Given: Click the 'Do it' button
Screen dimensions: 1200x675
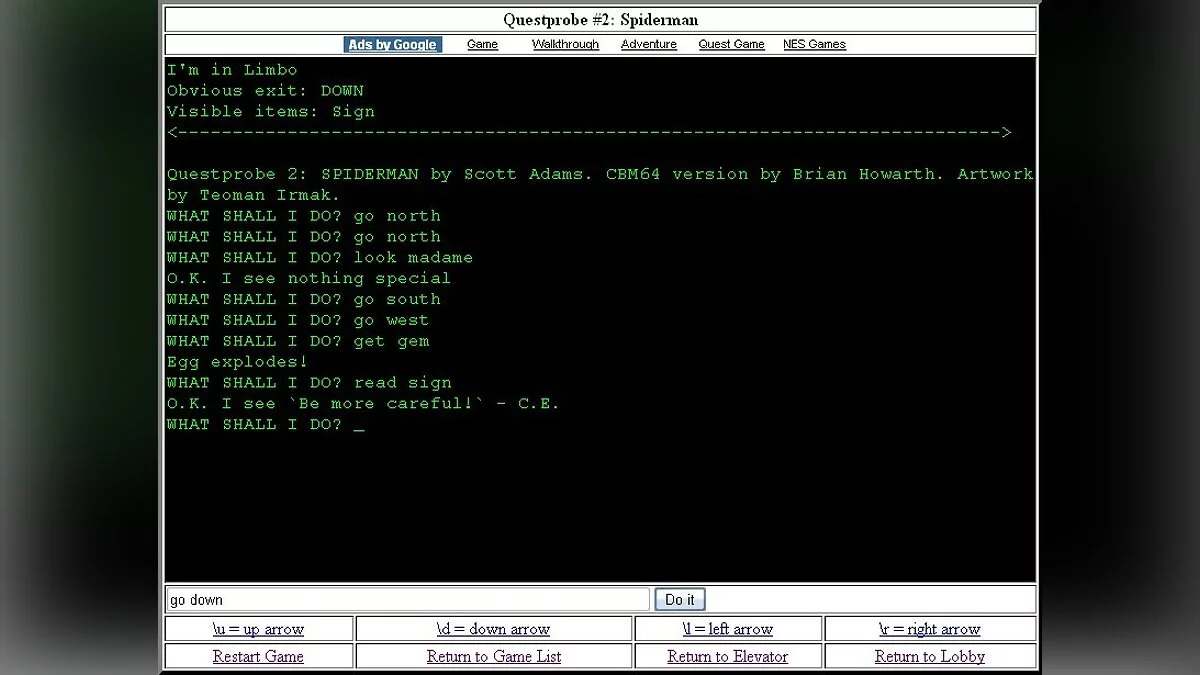Looking at the screenshot, I should (x=680, y=599).
